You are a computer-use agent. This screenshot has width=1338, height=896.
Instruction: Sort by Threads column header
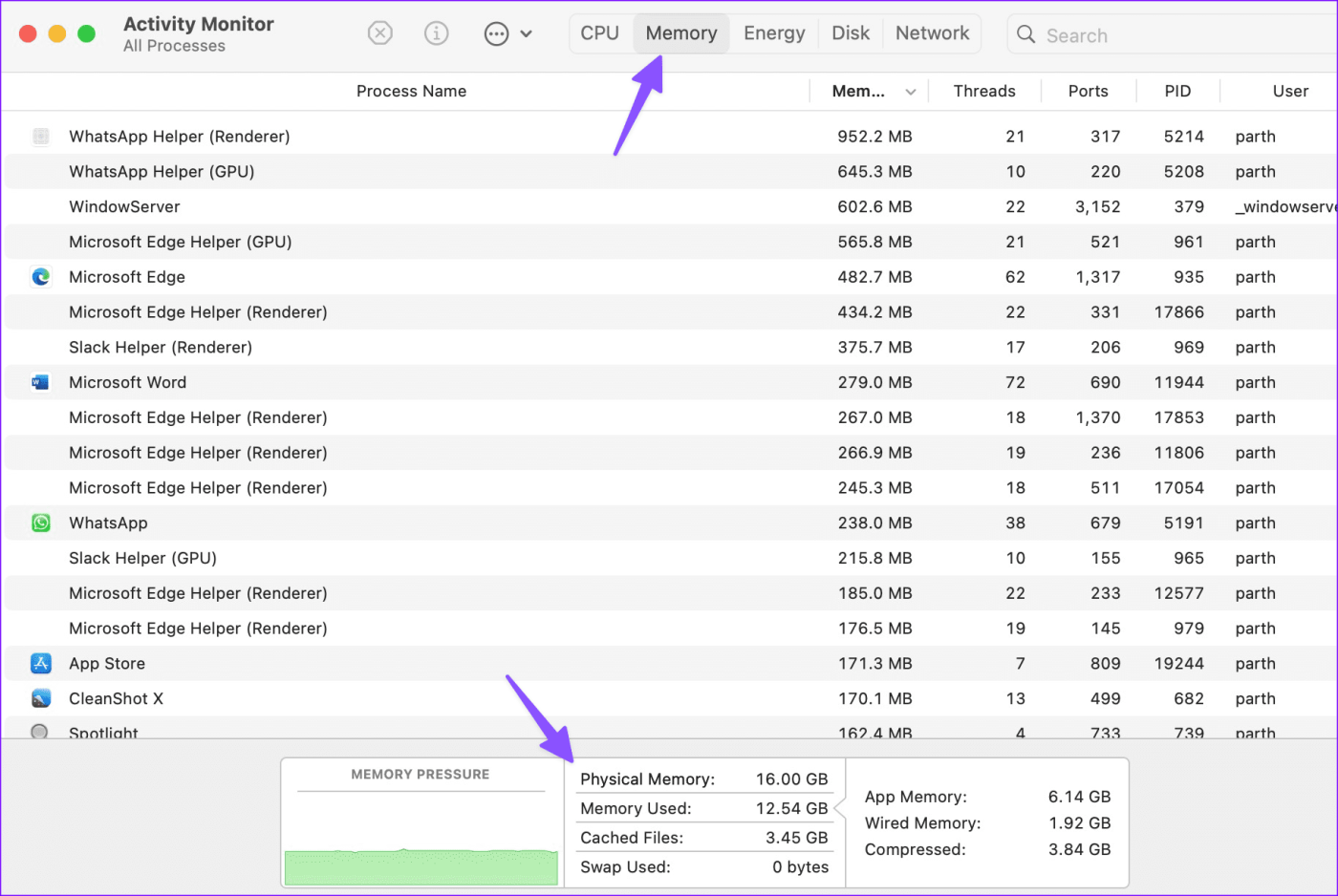tap(984, 91)
